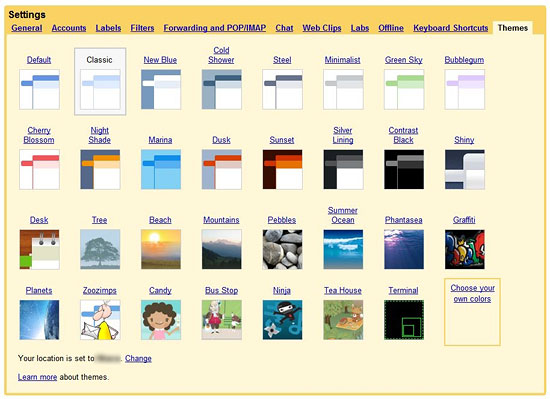
Task: Apply the Candy girl theme picture
Action: 161,320
